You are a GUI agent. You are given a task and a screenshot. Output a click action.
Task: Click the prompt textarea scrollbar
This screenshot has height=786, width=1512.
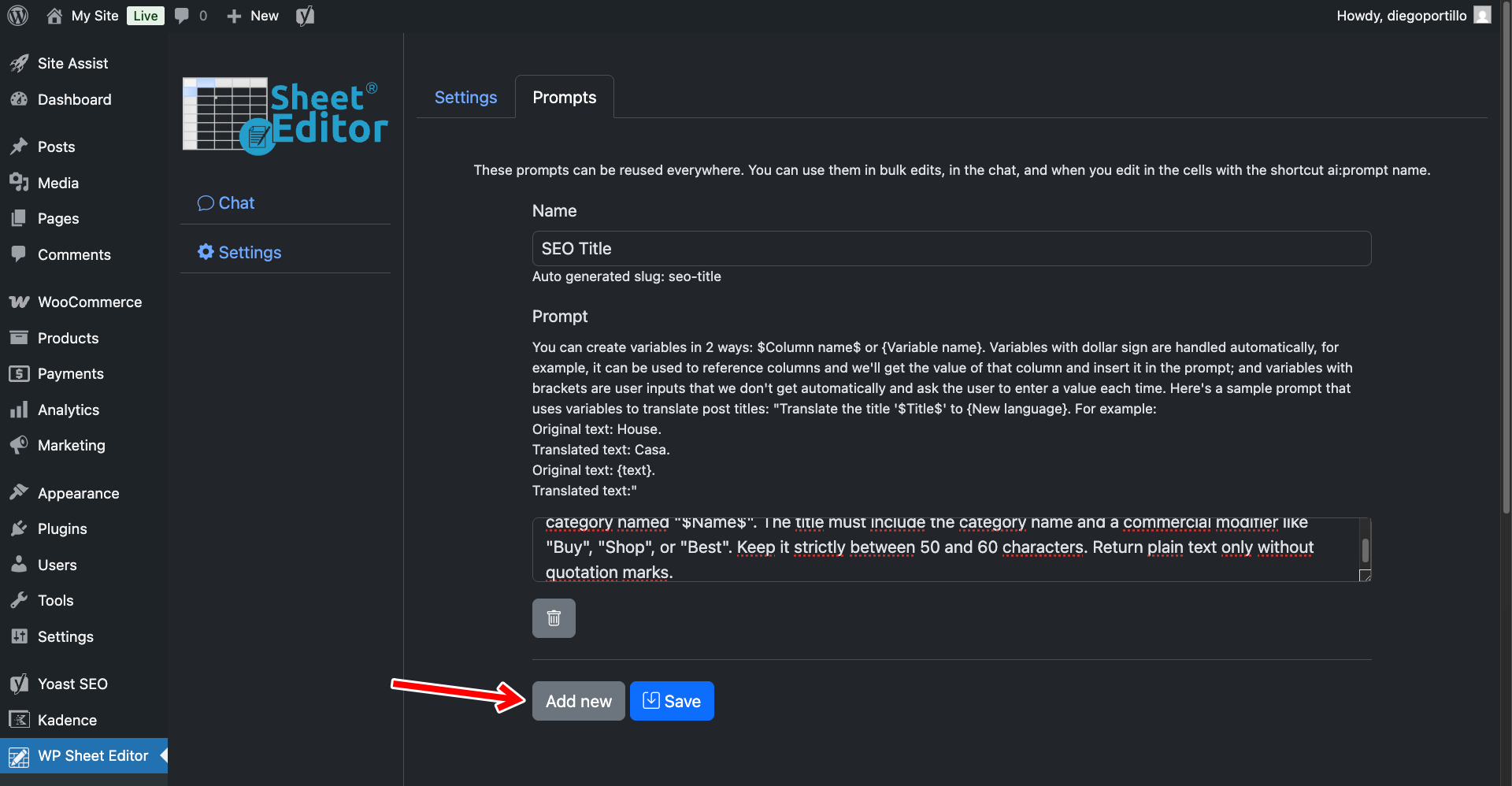tap(1365, 549)
